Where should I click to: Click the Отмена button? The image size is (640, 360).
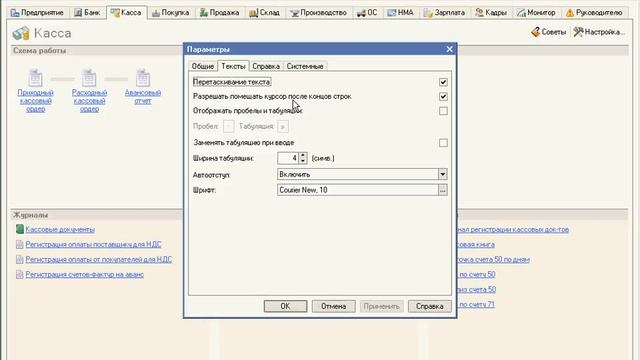(x=333, y=306)
